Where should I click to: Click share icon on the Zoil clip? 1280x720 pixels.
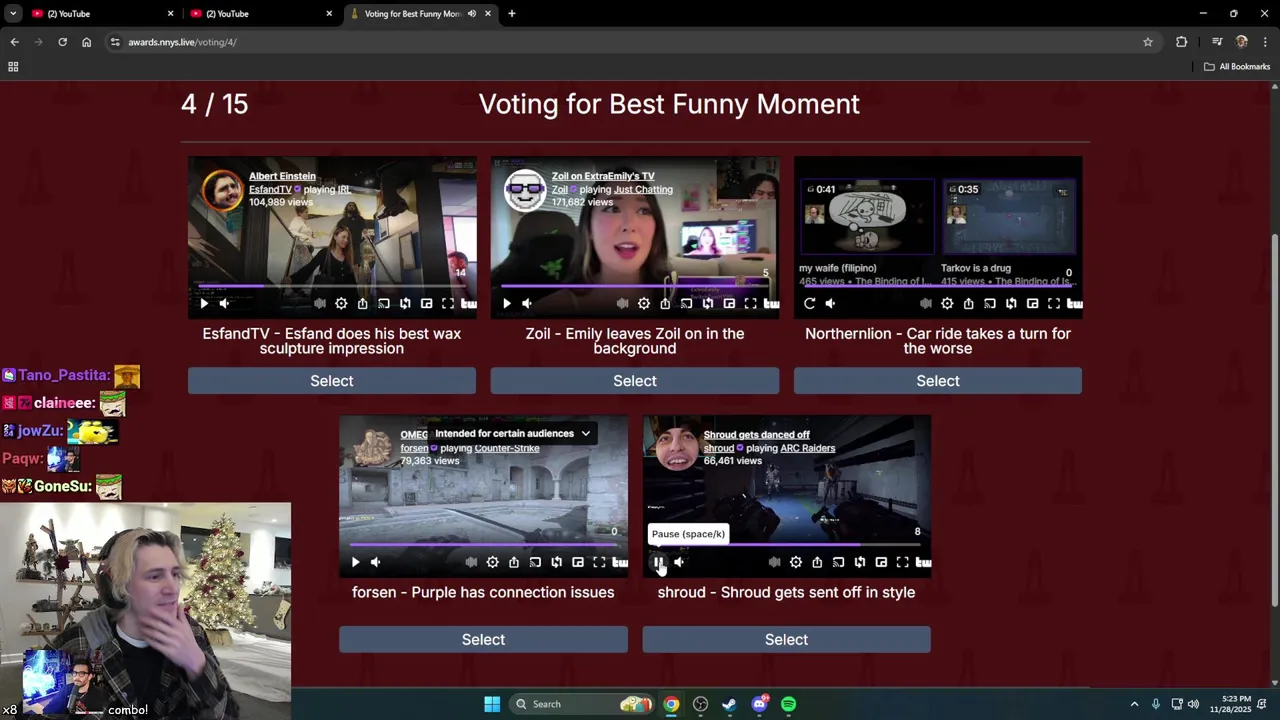coord(665,303)
